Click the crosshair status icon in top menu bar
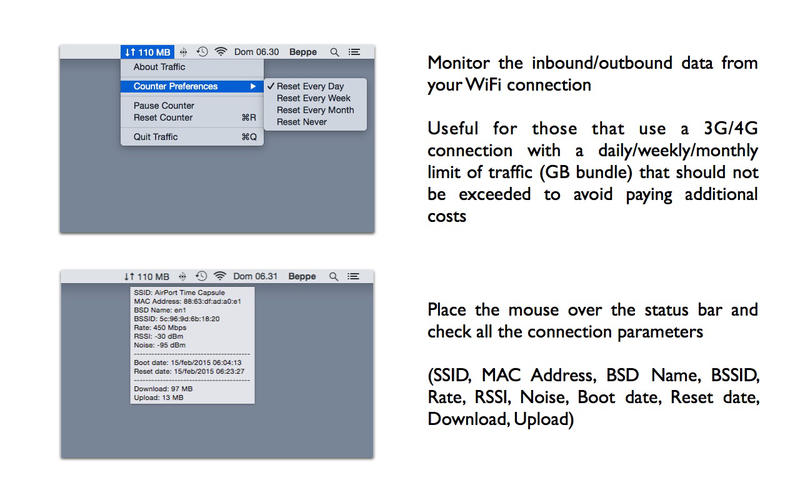The width and height of the screenshot is (800, 500). pos(183,52)
